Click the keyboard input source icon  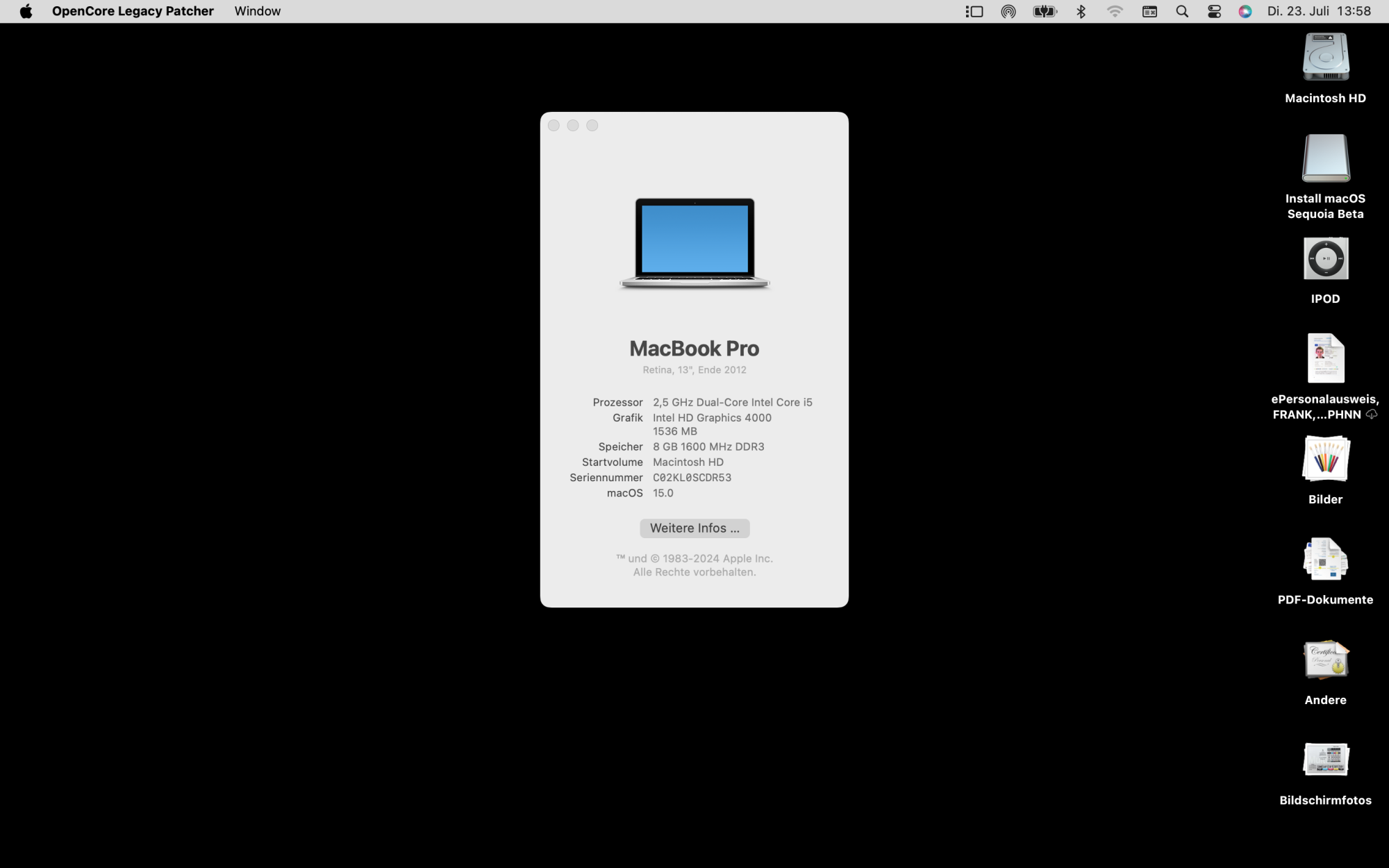click(1149, 11)
